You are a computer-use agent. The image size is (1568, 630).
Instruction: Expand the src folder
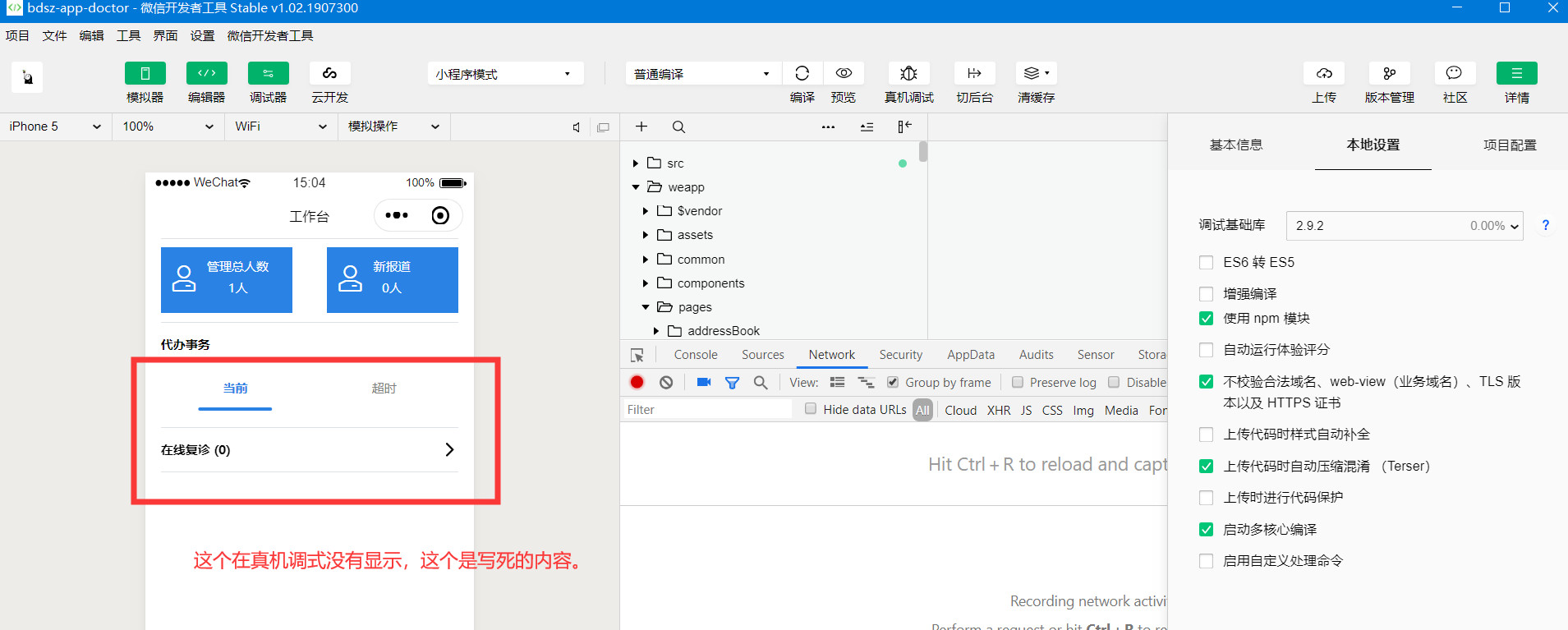click(636, 163)
